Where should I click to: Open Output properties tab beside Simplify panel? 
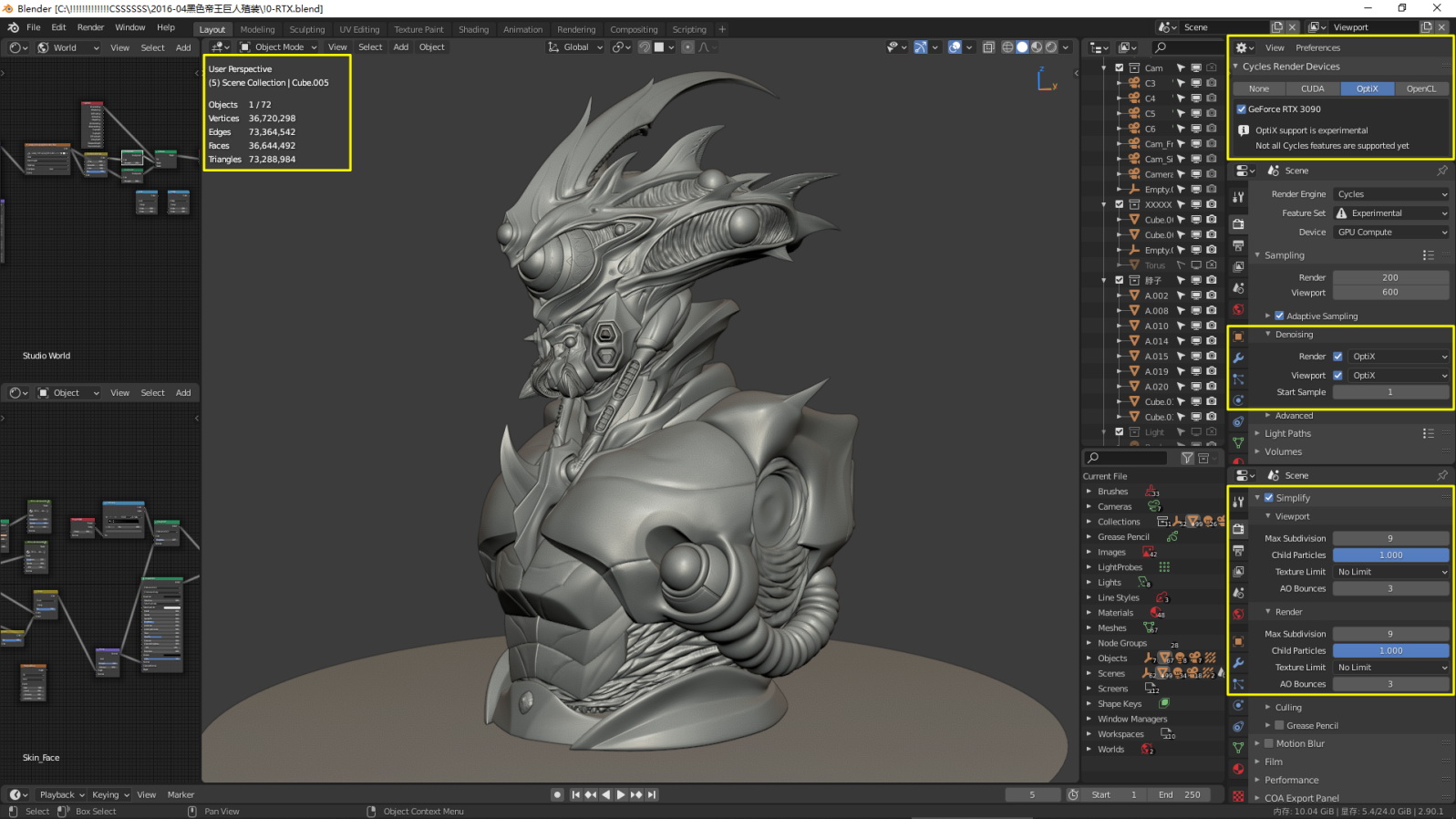coord(1238,551)
